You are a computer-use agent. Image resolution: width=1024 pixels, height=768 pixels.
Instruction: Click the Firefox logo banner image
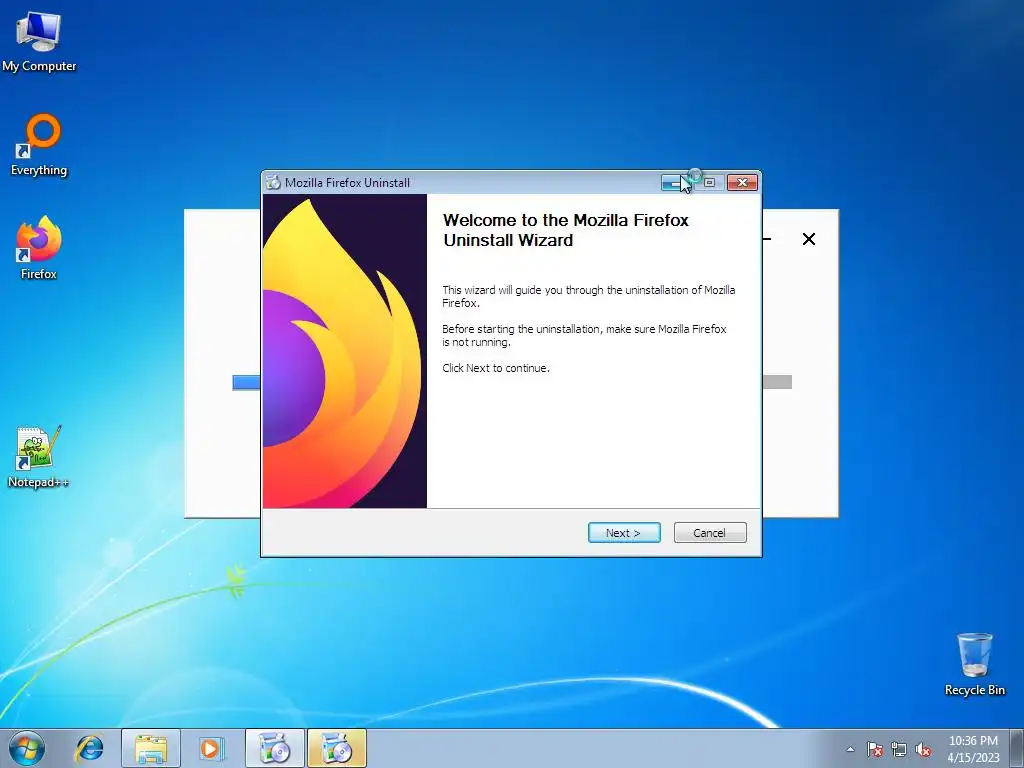pos(345,351)
